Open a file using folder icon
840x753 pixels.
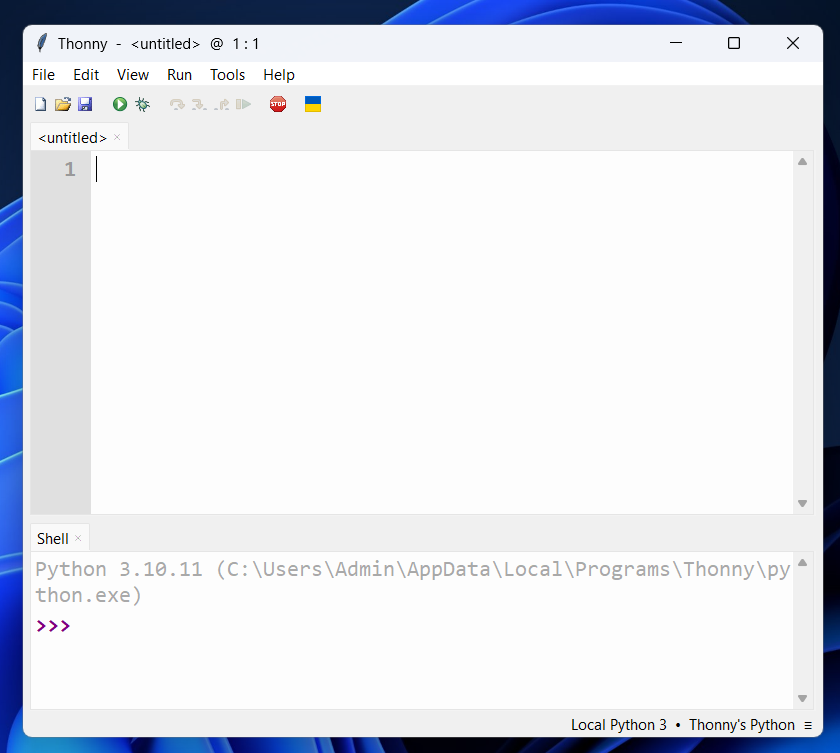tap(63, 104)
